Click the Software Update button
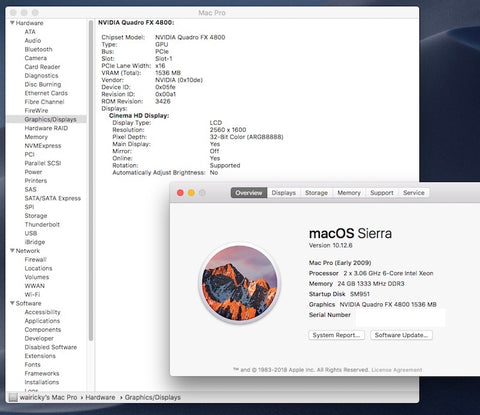 (401, 335)
